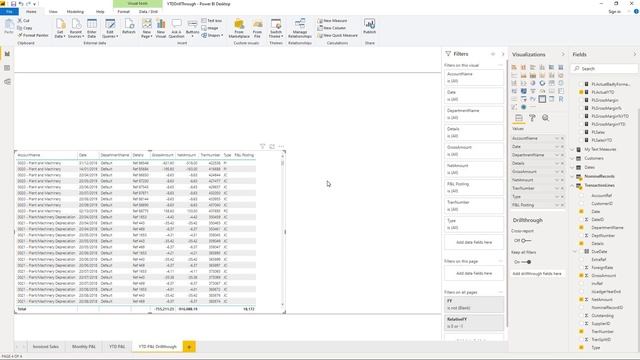
Task: Open From Marketplace custom visuals
Action: [x=239, y=28]
